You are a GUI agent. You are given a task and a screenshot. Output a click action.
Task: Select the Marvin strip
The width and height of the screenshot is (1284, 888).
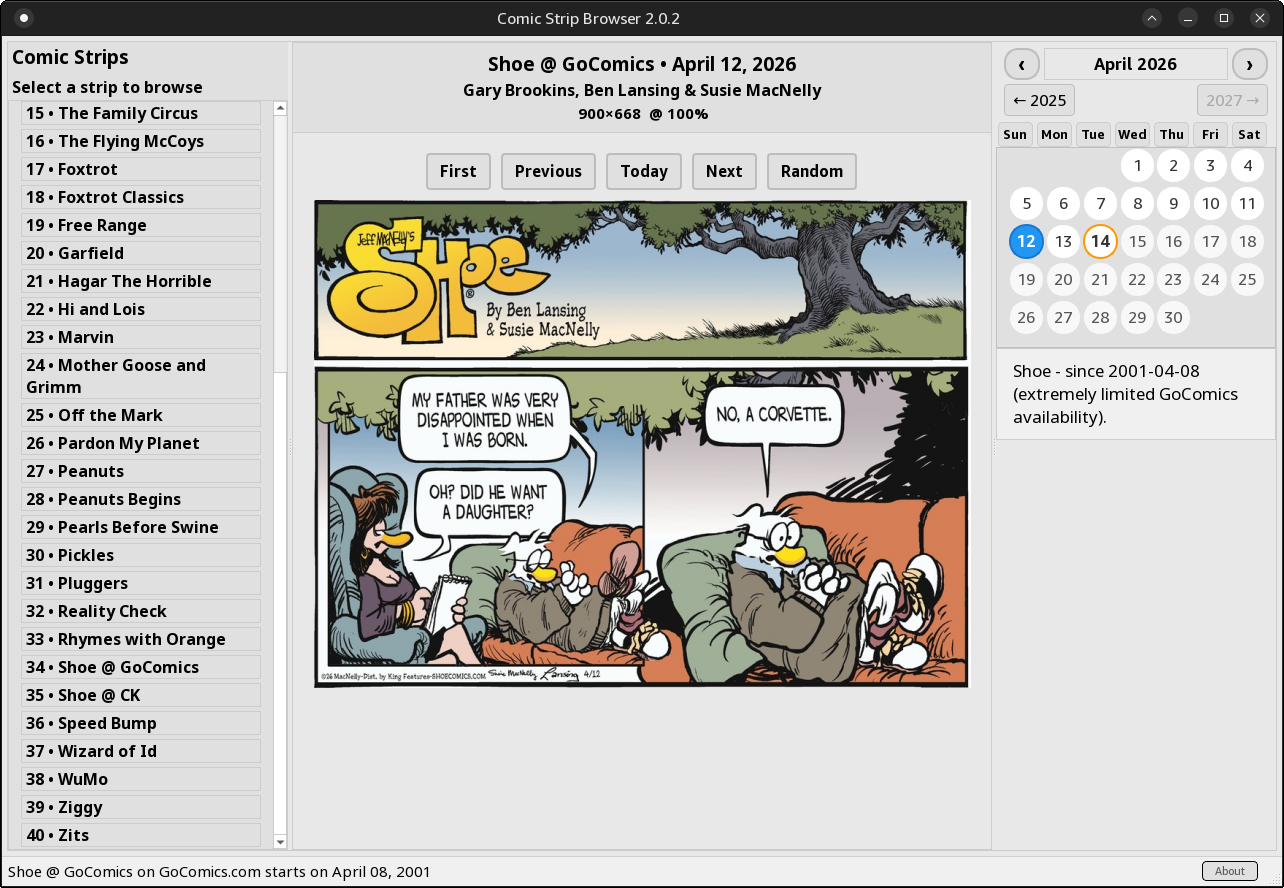141,337
